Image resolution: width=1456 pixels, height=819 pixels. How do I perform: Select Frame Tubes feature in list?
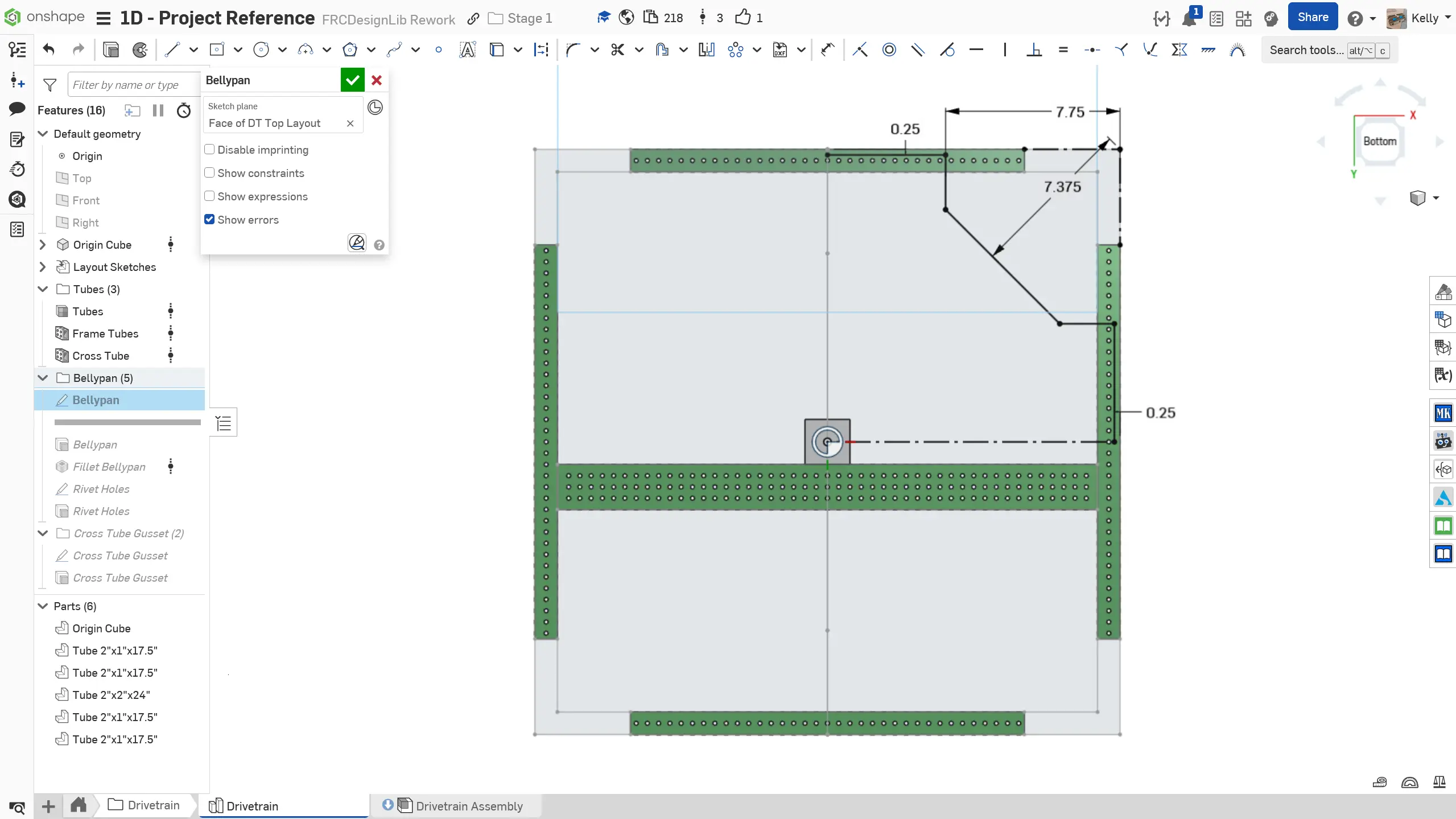[105, 334]
